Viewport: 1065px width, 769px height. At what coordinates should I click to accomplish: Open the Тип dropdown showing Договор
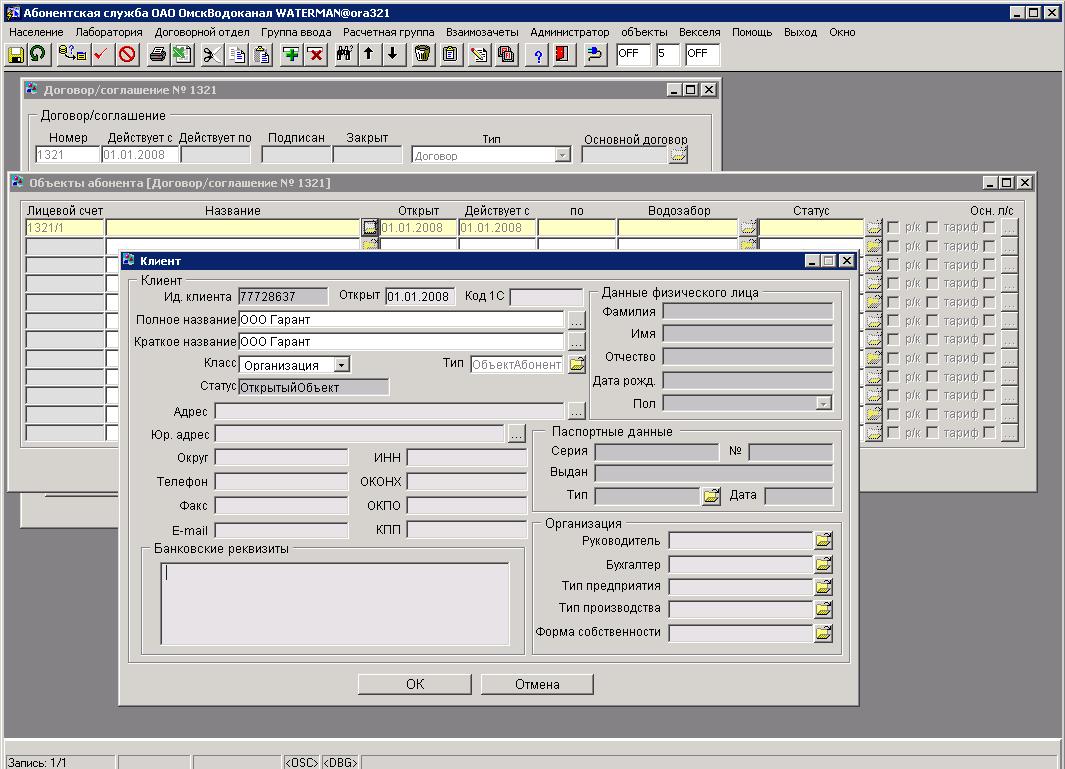(x=562, y=155)
